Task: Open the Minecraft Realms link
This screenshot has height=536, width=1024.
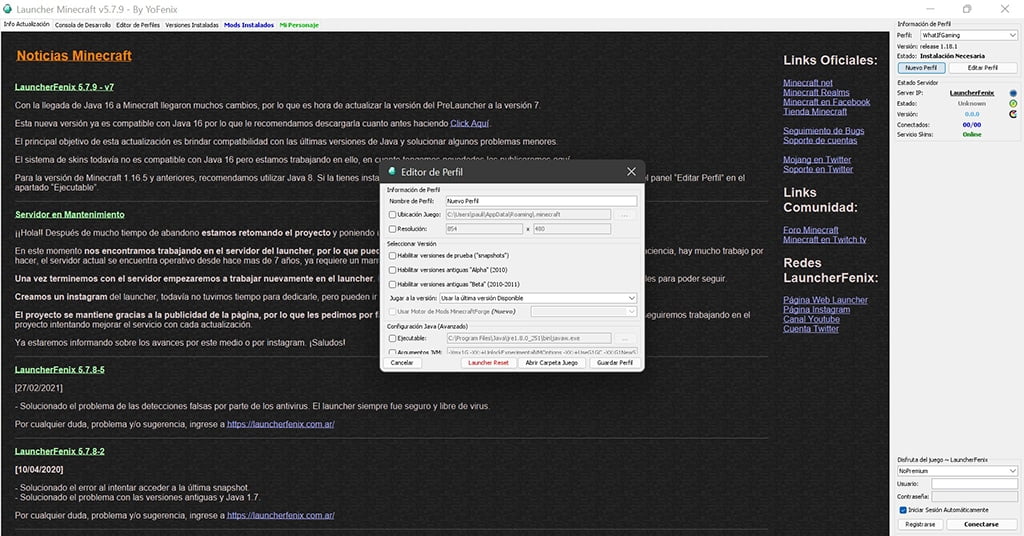Action: click(x=816, y=93)
